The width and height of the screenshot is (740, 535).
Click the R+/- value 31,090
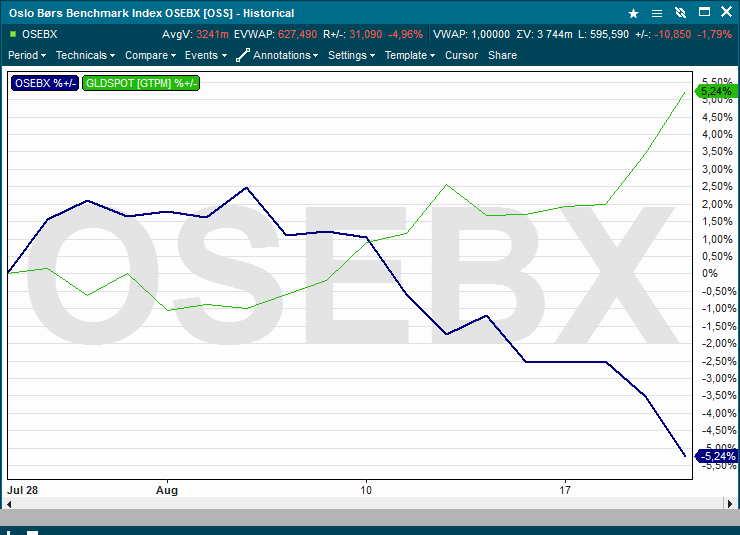366,34
